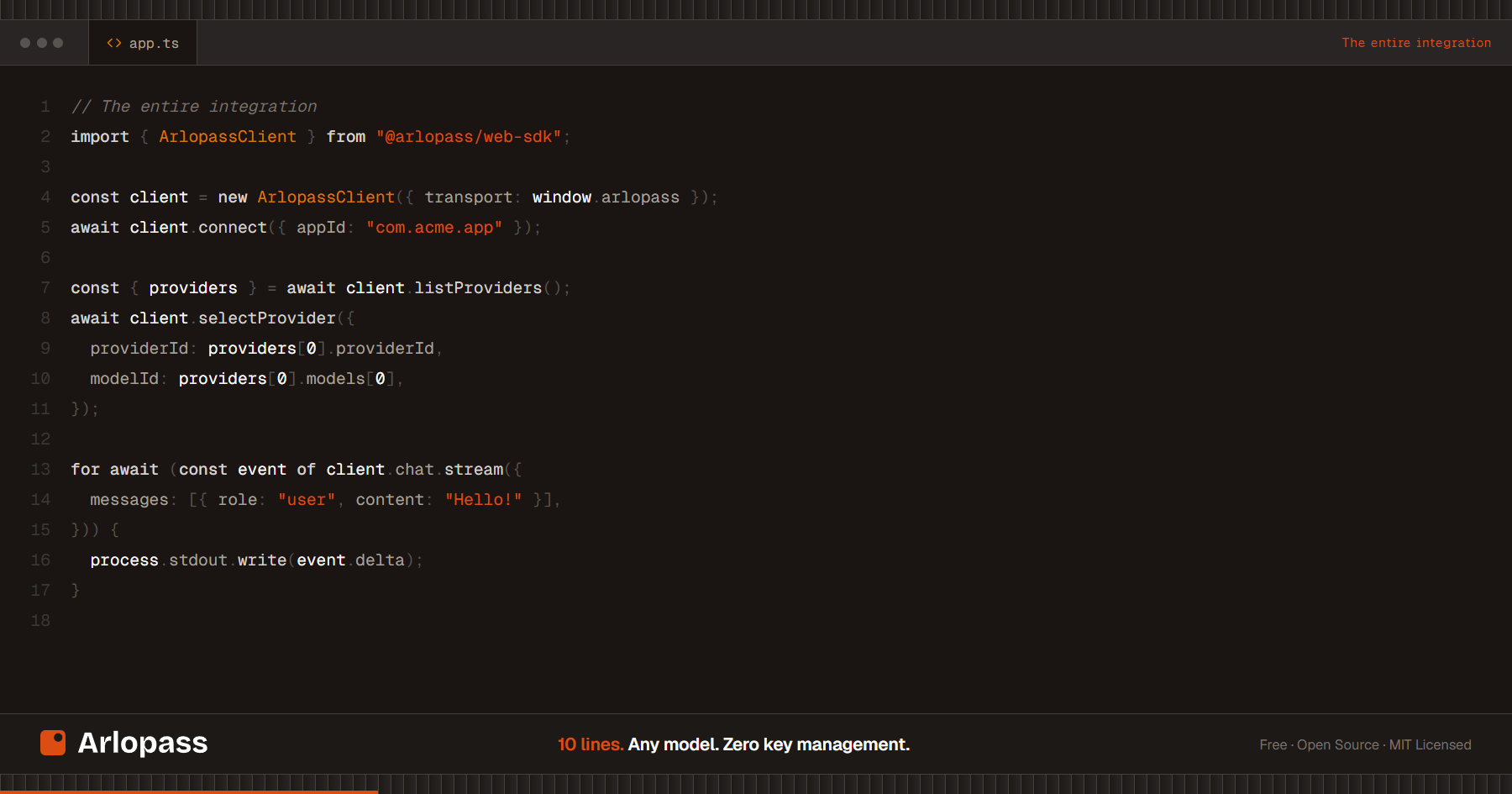Click 'models' on line 10
Screen dimensions: 1512x794
(x=336, y=379)
